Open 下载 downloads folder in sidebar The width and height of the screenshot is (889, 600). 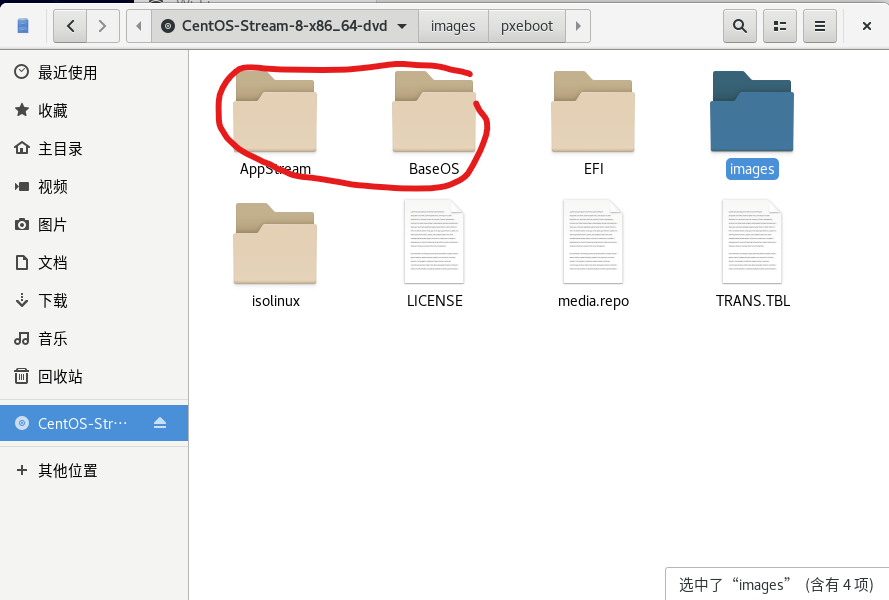click(94, 301)
